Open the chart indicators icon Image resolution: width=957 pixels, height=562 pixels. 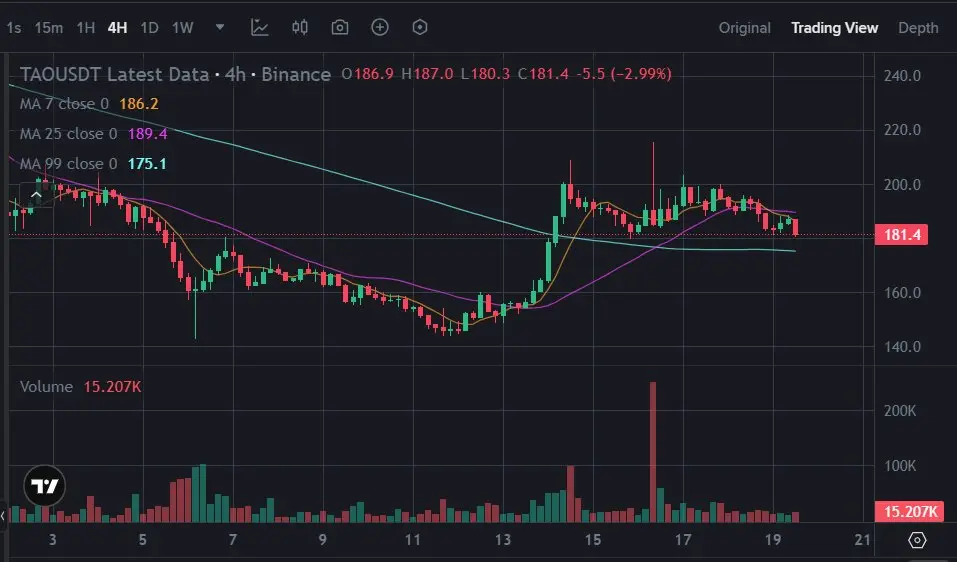tap(259, 27)
